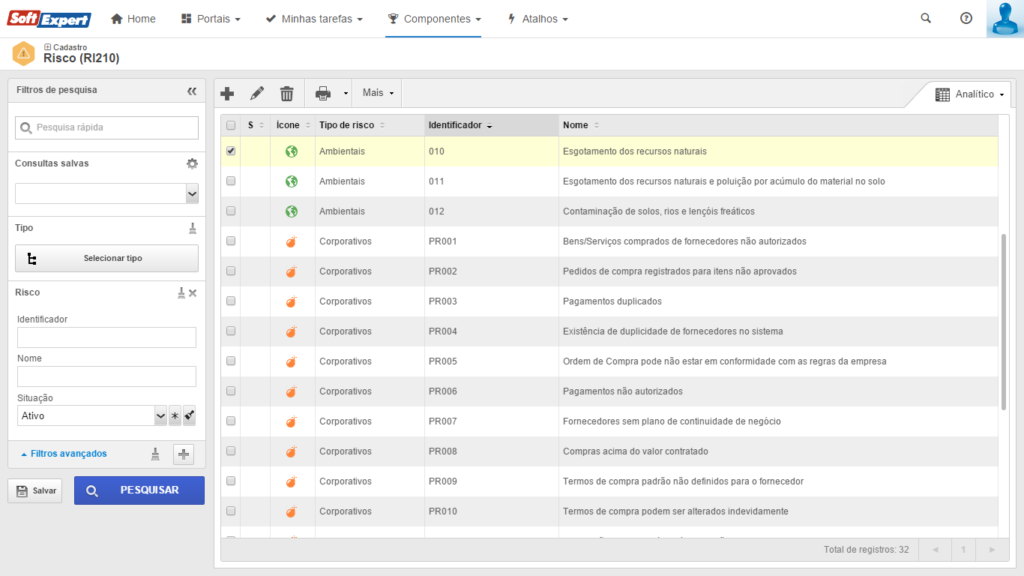This screenshot has width=1024, height=576.
Task: Open the search magnifier in top bar
Action: 925,18
